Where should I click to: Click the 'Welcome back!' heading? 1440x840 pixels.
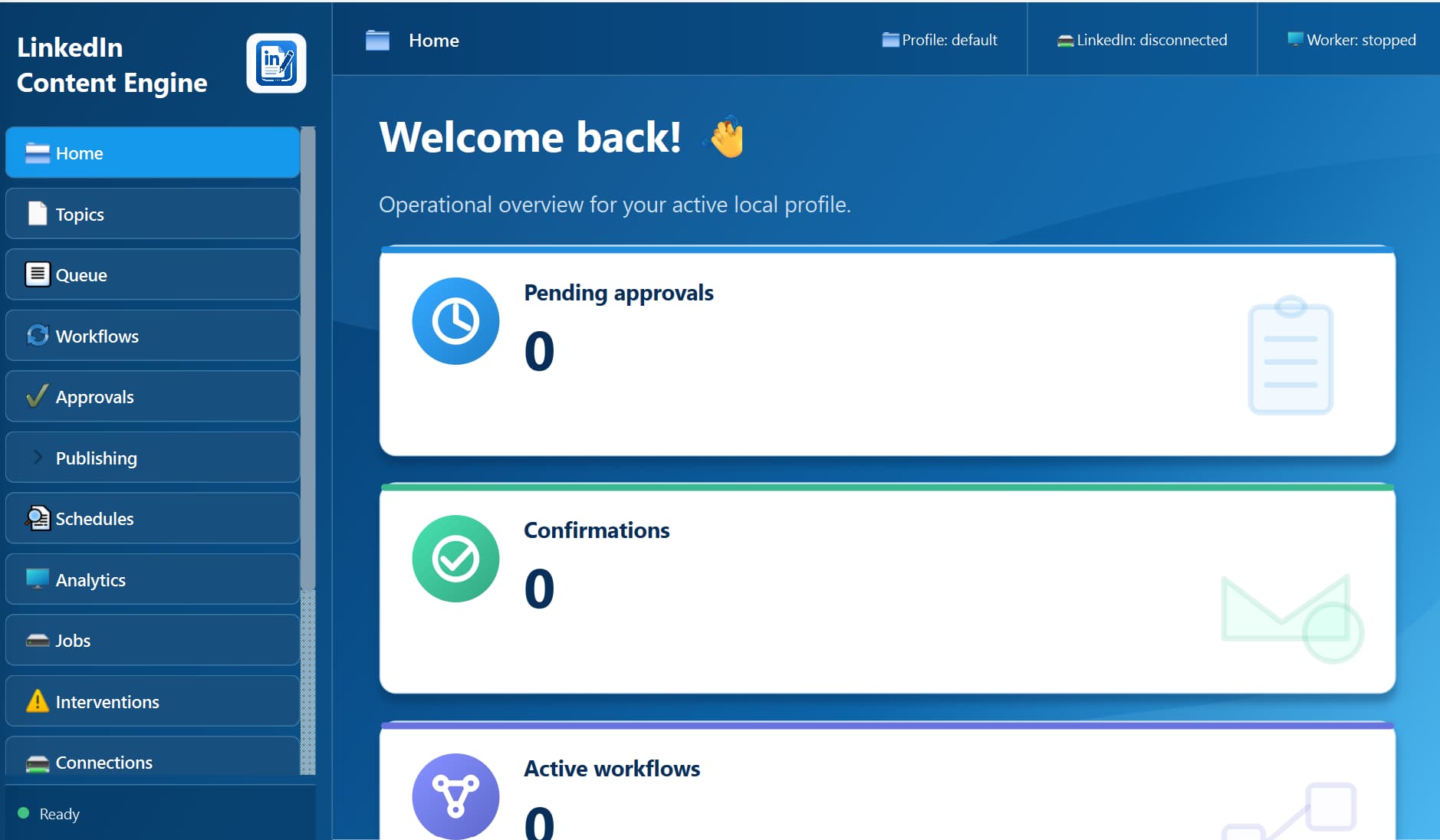530,137
